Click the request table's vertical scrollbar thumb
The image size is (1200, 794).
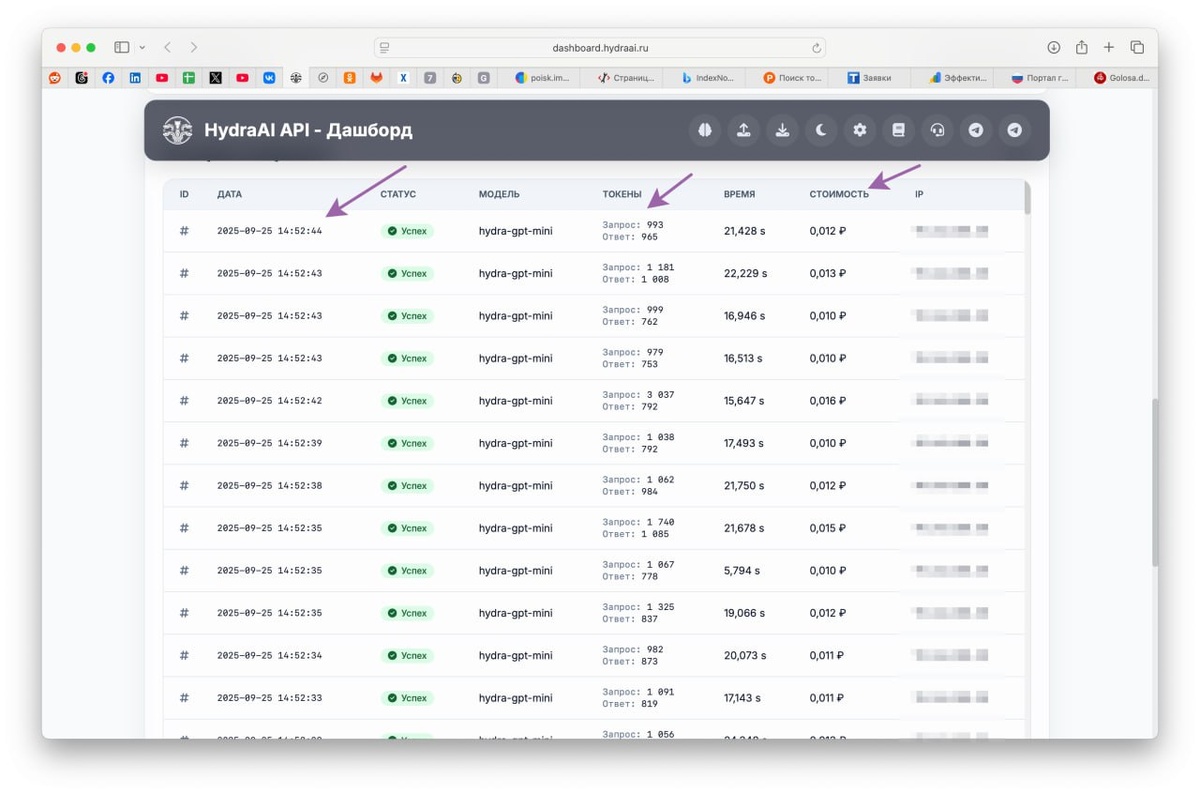pos(1026,197)
